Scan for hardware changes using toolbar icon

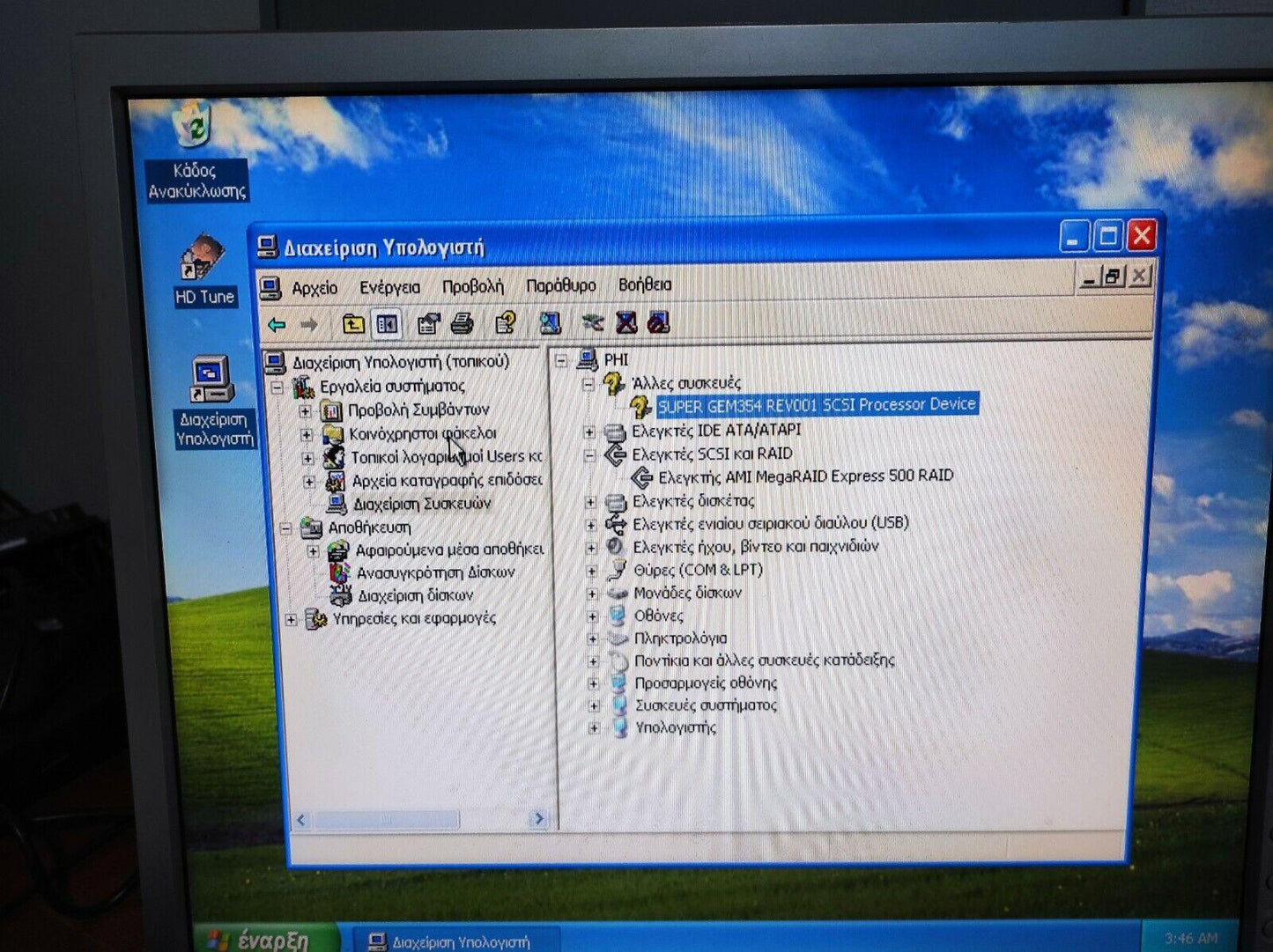551,324
